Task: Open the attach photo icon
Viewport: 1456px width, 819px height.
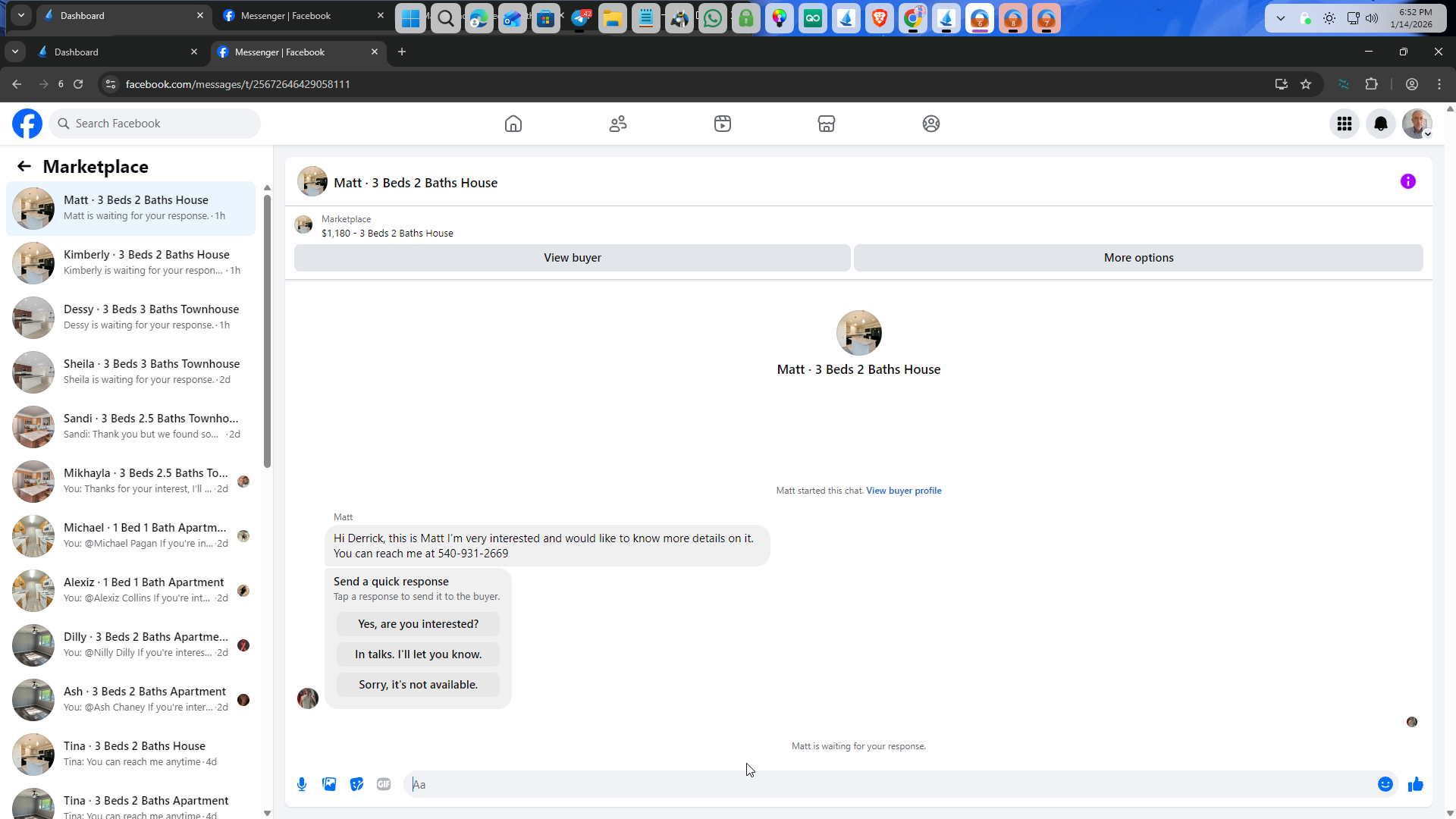Action: tap(329, 784)
